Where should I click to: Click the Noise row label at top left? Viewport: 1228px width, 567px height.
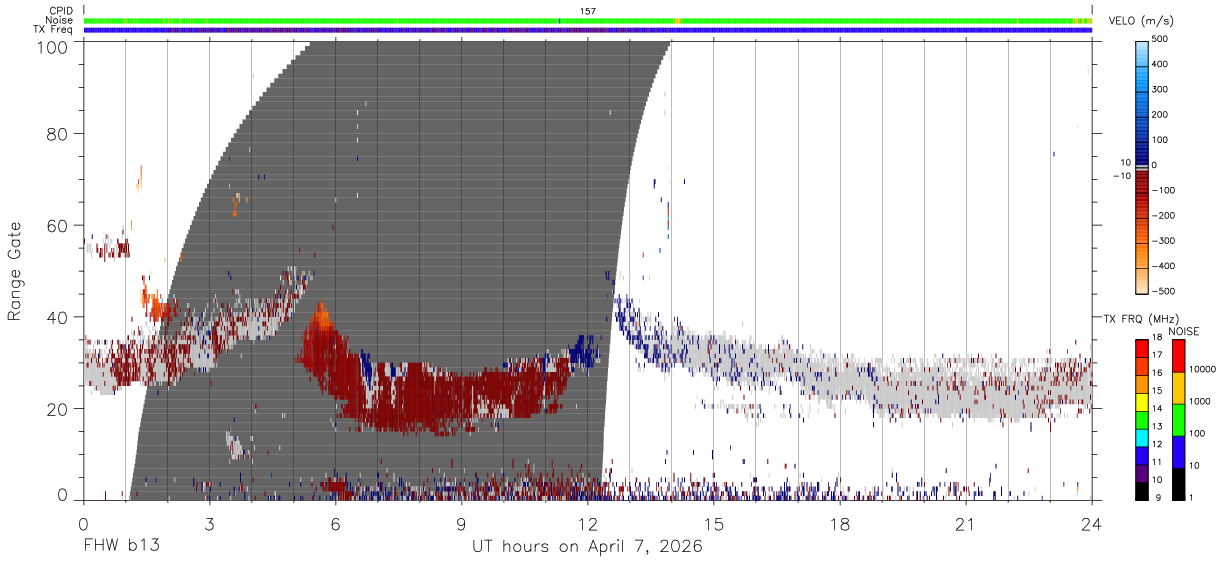coord(58,20)
